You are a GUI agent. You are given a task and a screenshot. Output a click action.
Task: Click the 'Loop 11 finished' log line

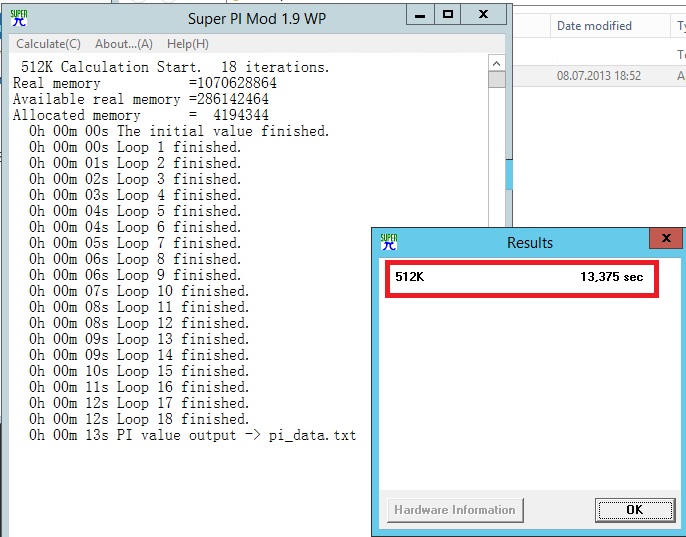[139, 307]
